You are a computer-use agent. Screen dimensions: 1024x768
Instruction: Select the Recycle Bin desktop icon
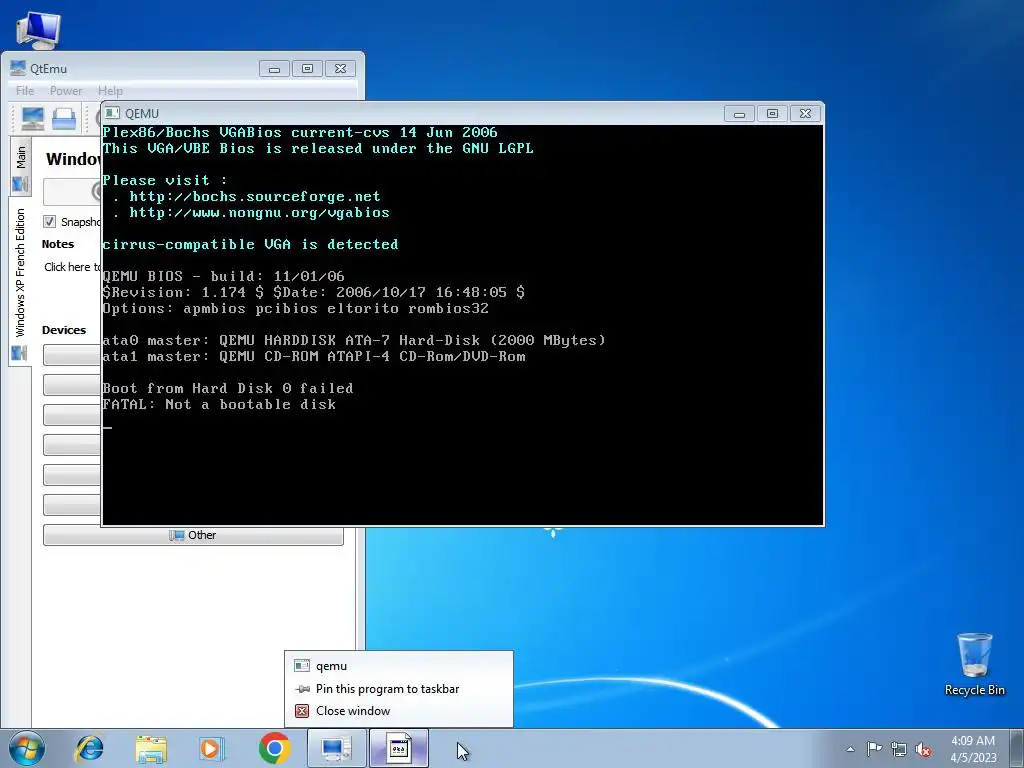tap(974, 664)
